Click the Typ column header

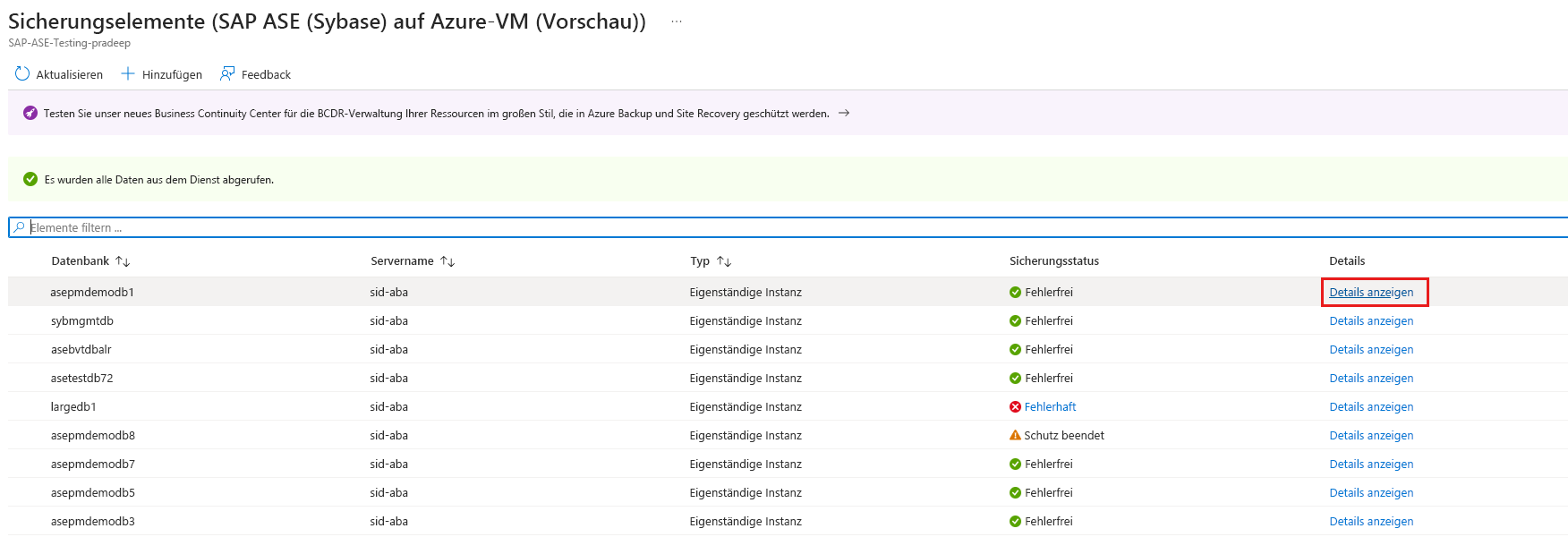[700, 261]
